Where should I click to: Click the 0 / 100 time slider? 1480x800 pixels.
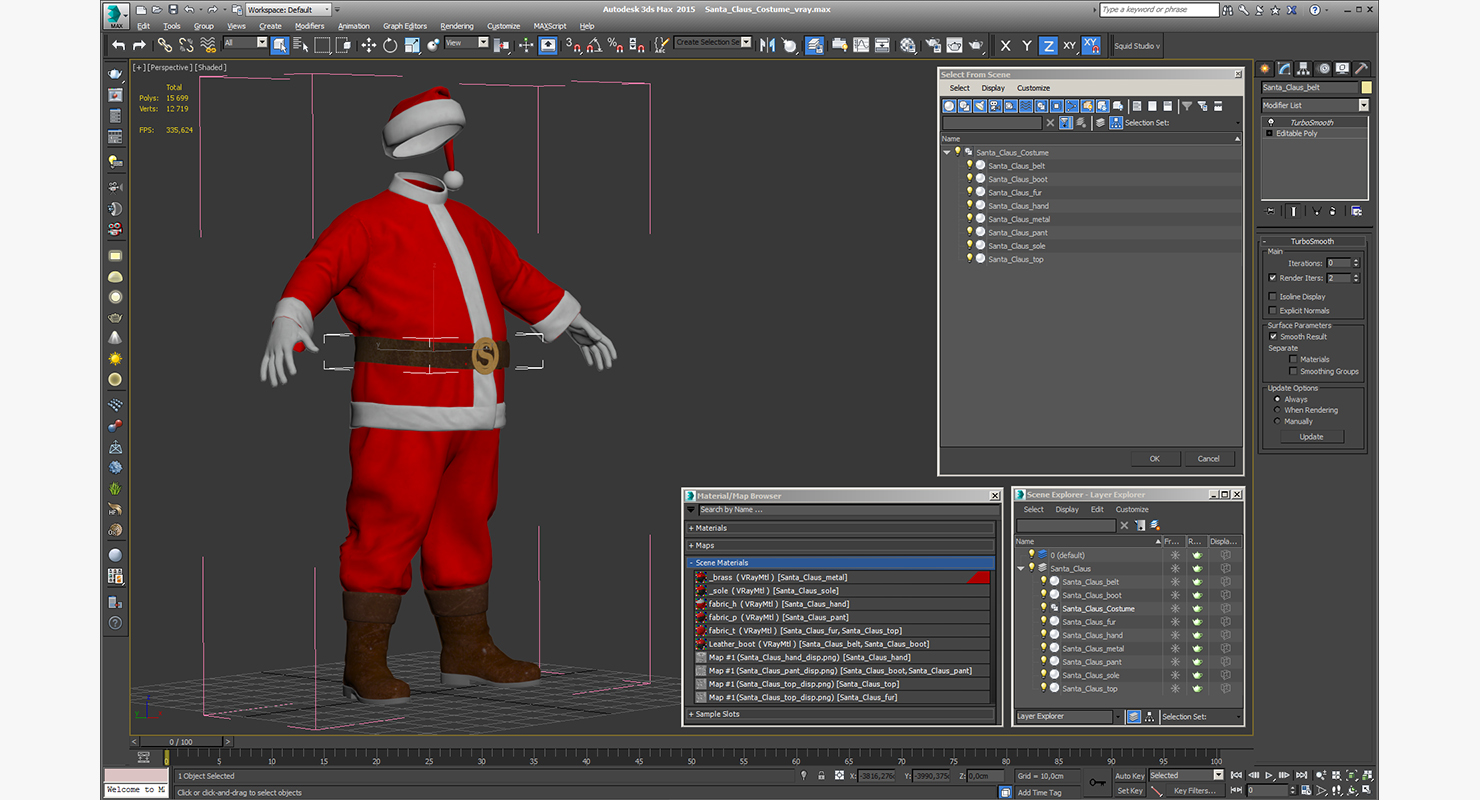click(181, 742)
